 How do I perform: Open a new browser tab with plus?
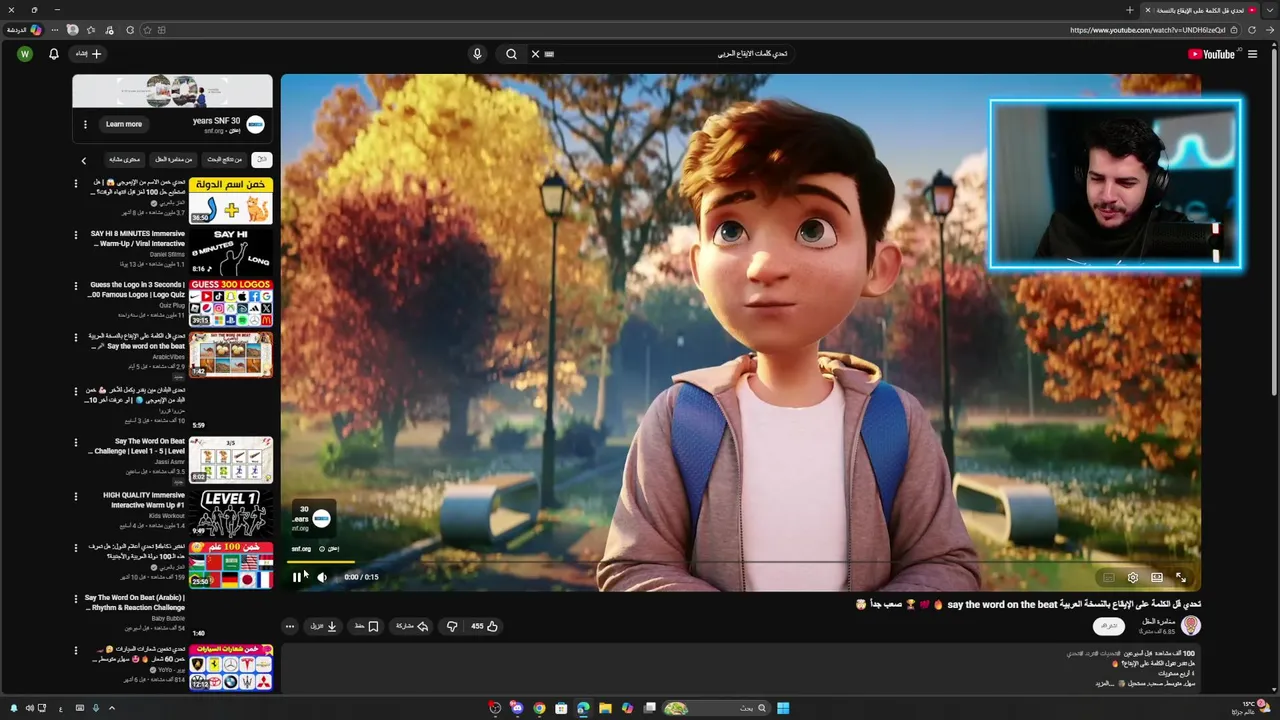click(1130, 10)
